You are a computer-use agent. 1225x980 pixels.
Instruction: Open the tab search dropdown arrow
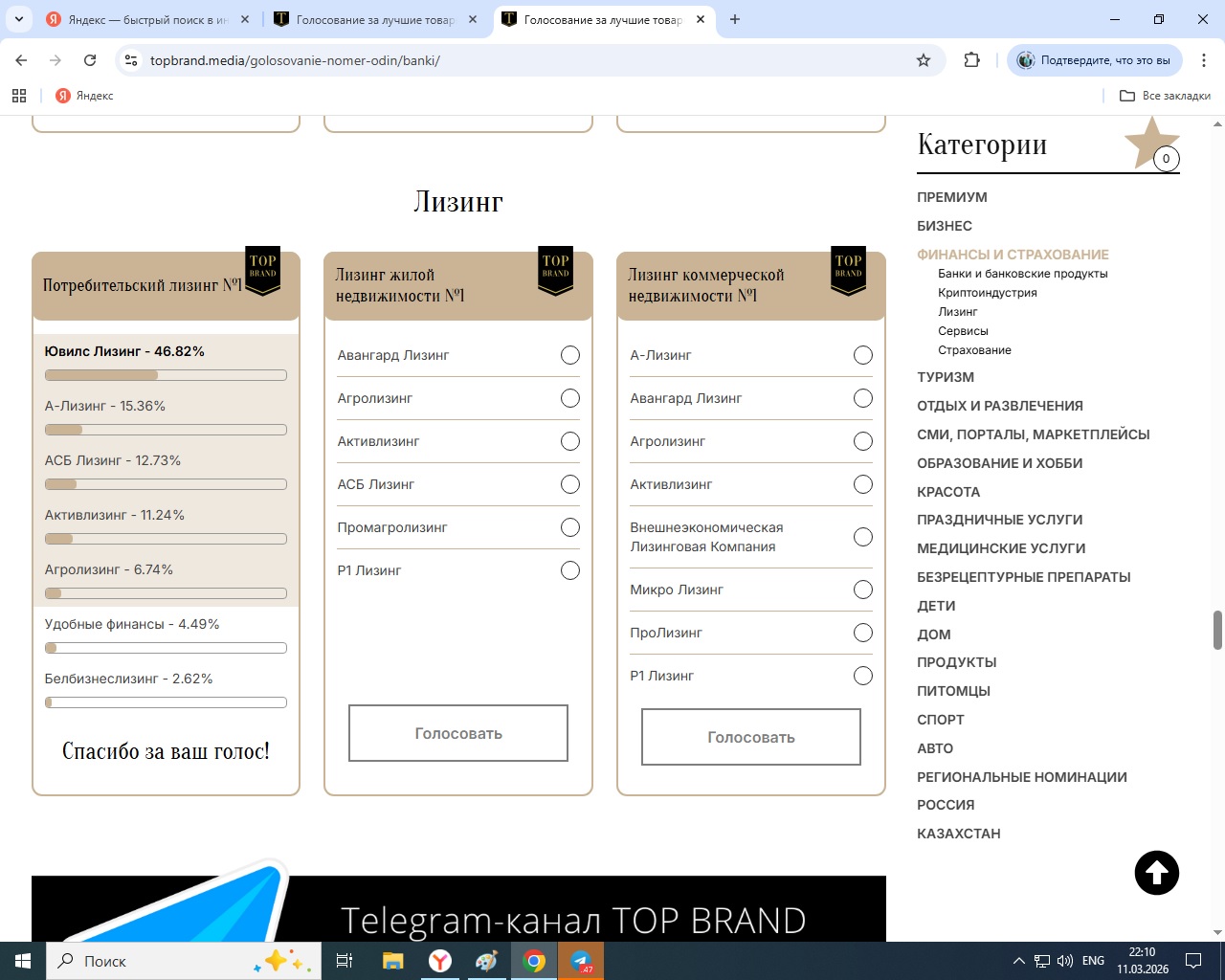tap(19, 19)
